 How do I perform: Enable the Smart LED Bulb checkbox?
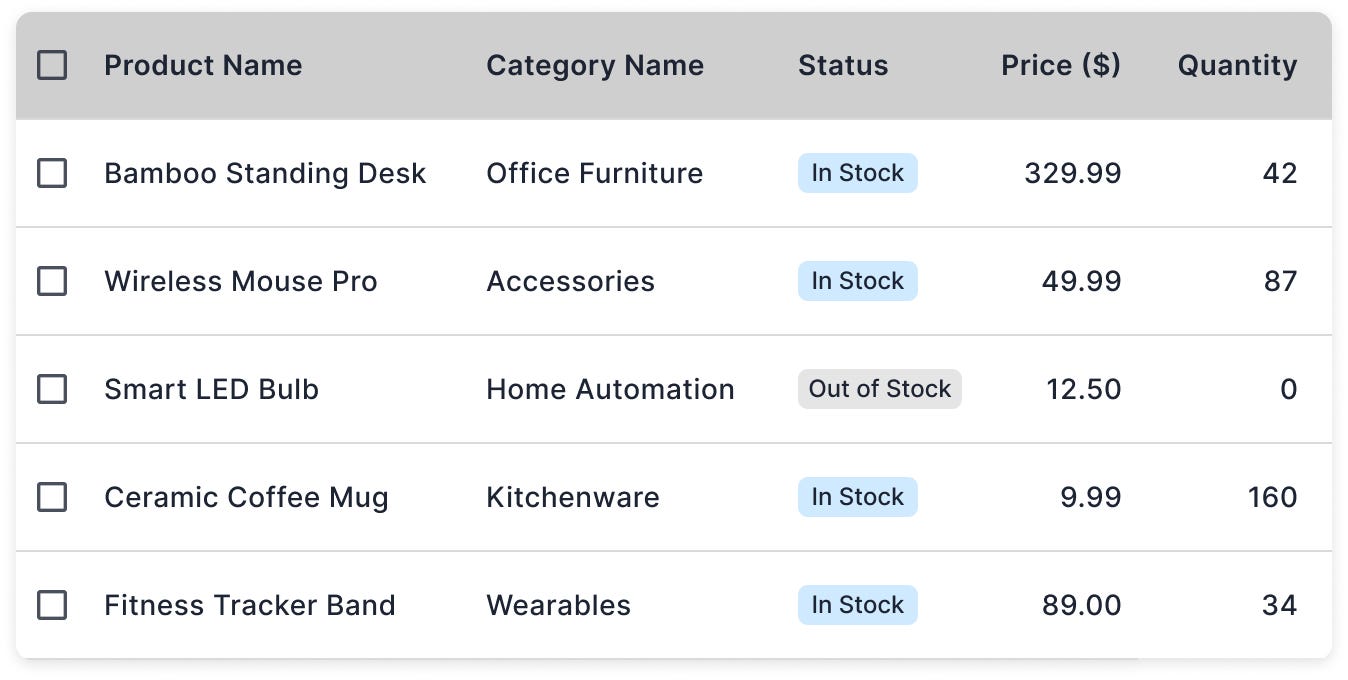point(52,390)
